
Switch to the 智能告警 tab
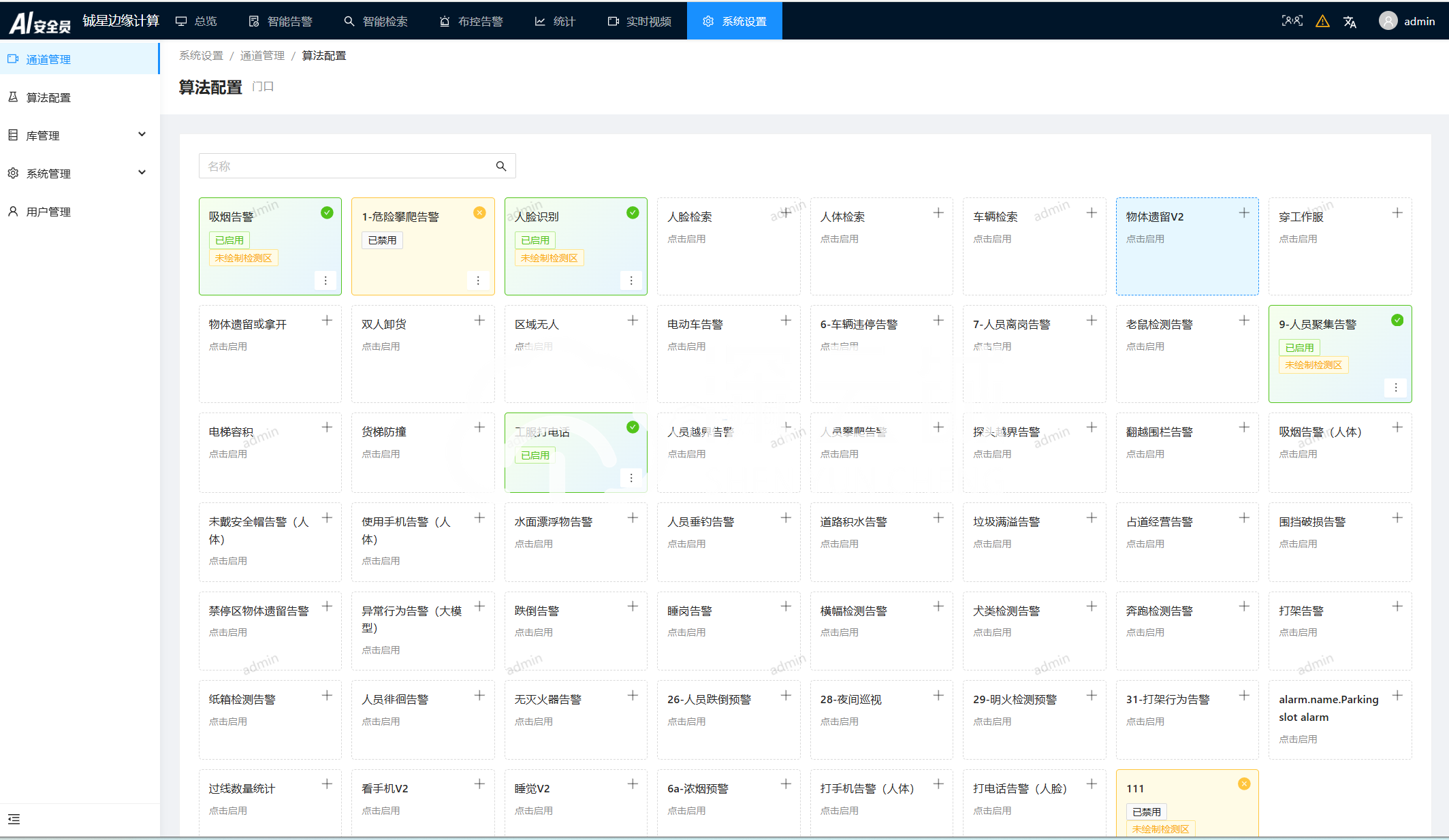[x=281, y=21]
